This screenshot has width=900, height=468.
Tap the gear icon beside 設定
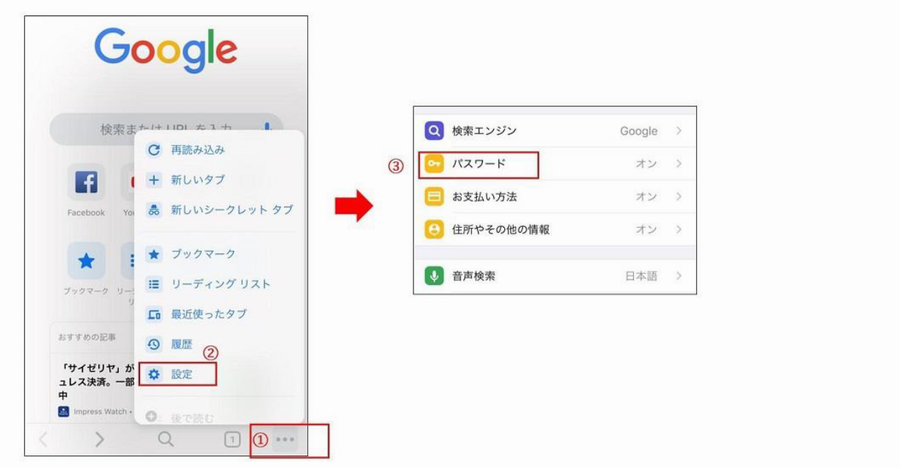click(x=154, y=374)
